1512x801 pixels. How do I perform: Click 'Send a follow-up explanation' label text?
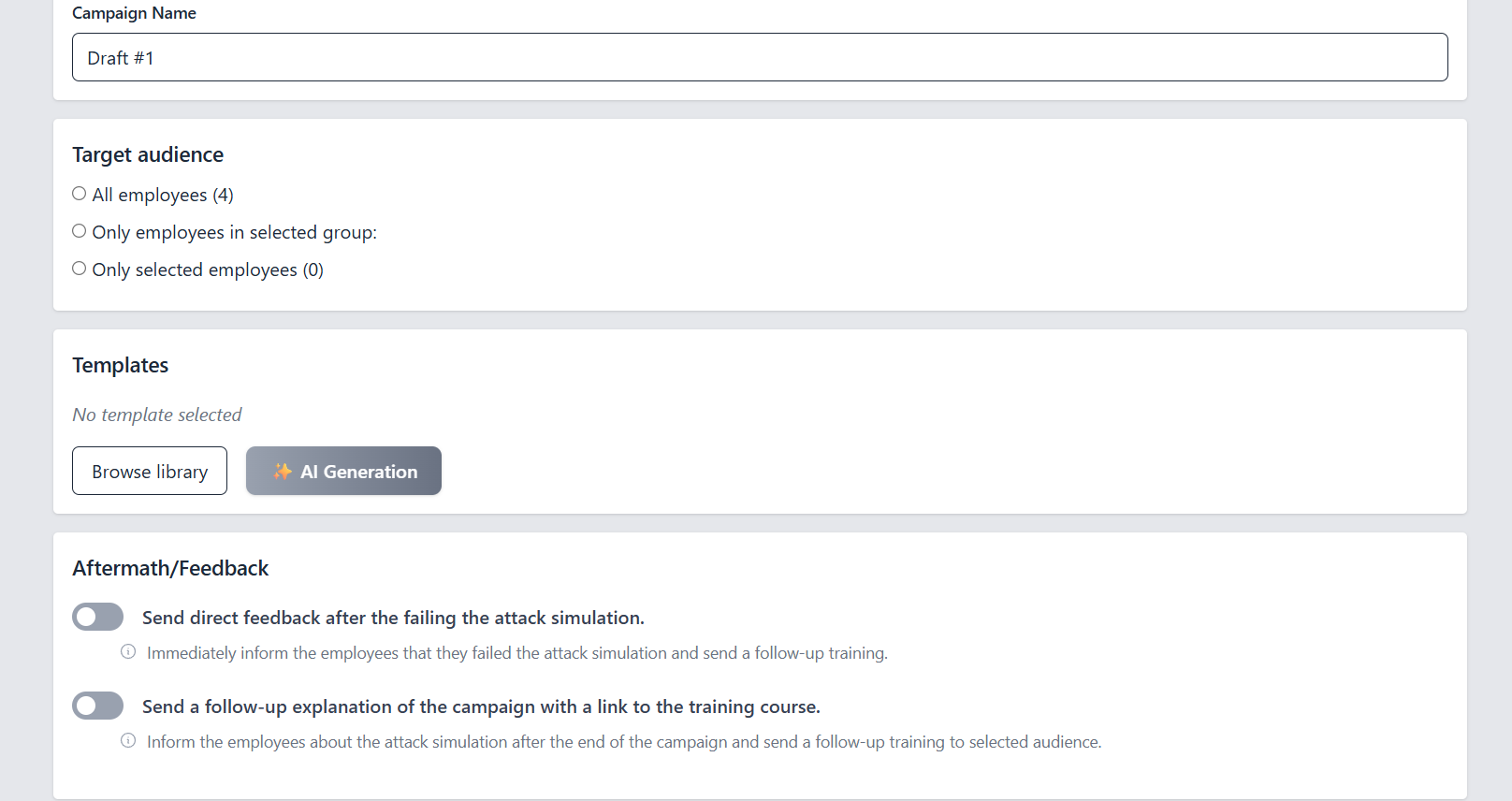click(x=481, y=706)
